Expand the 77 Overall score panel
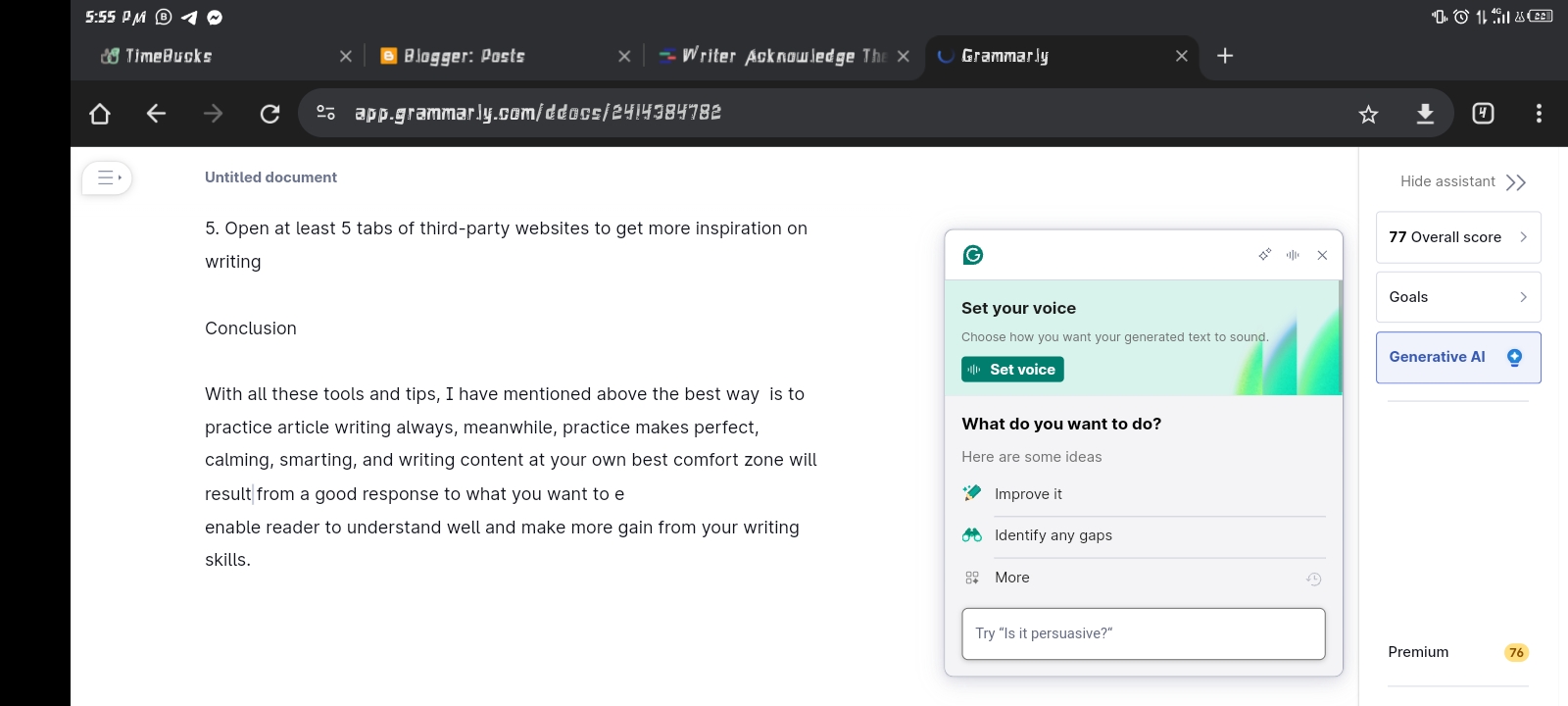This screenshot has height=706, width=1568. [1458, 237]
